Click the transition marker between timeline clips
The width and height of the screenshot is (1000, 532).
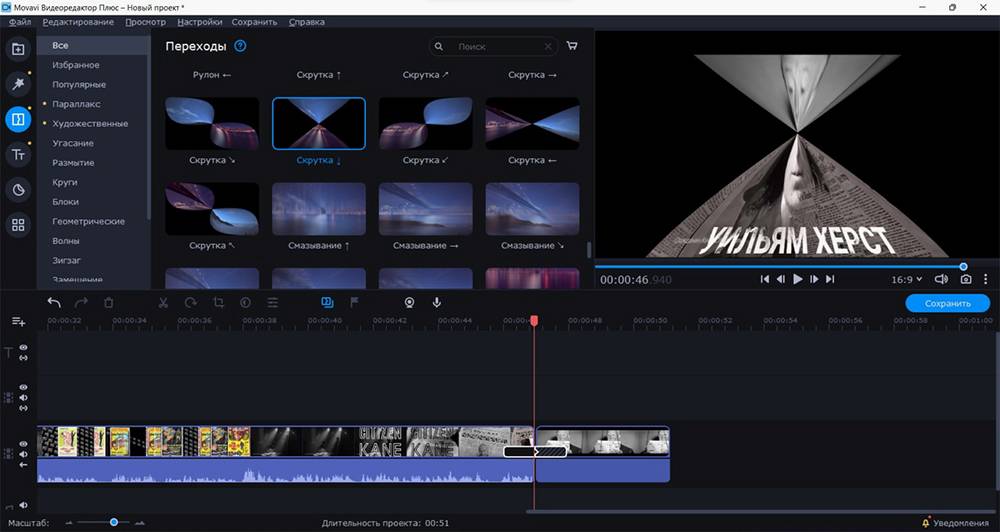click(x=534, y=452)
